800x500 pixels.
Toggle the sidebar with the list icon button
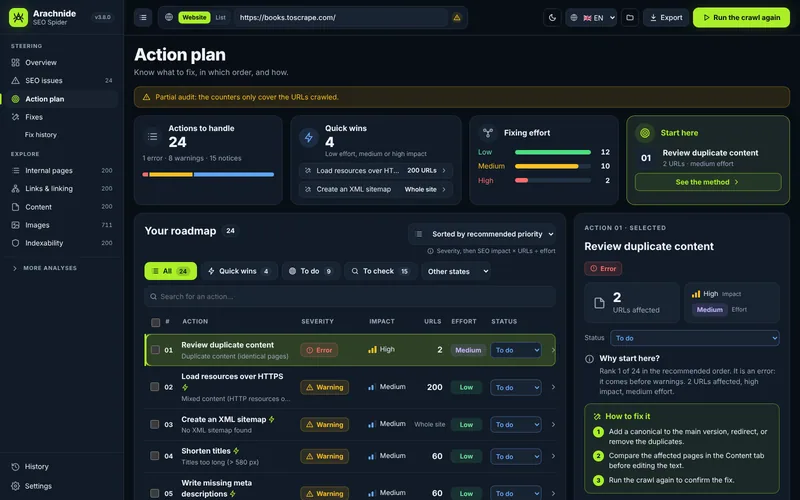coord(143,17)
